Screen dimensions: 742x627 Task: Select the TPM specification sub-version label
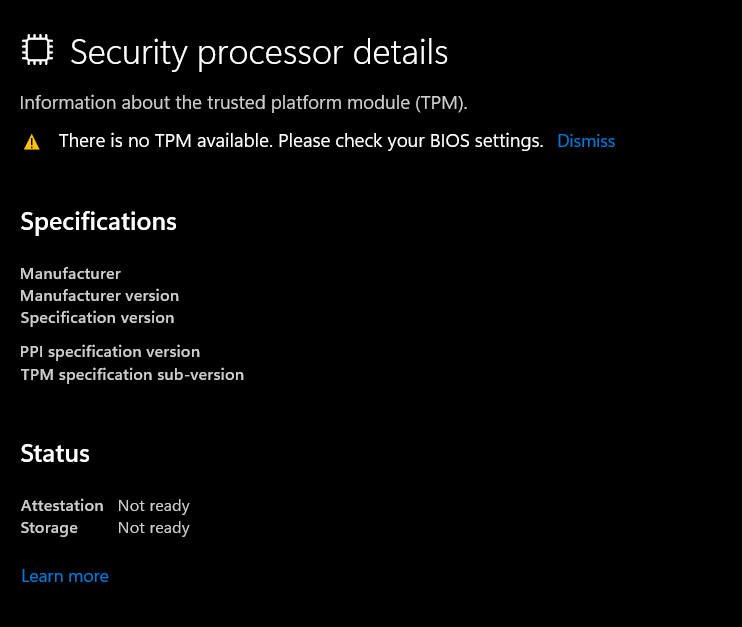coord(132,374)
